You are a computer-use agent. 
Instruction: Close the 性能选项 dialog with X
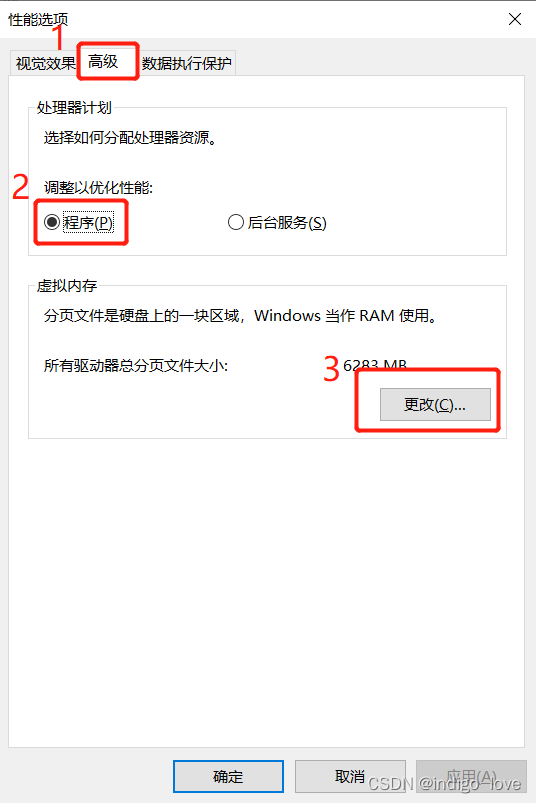514,19
